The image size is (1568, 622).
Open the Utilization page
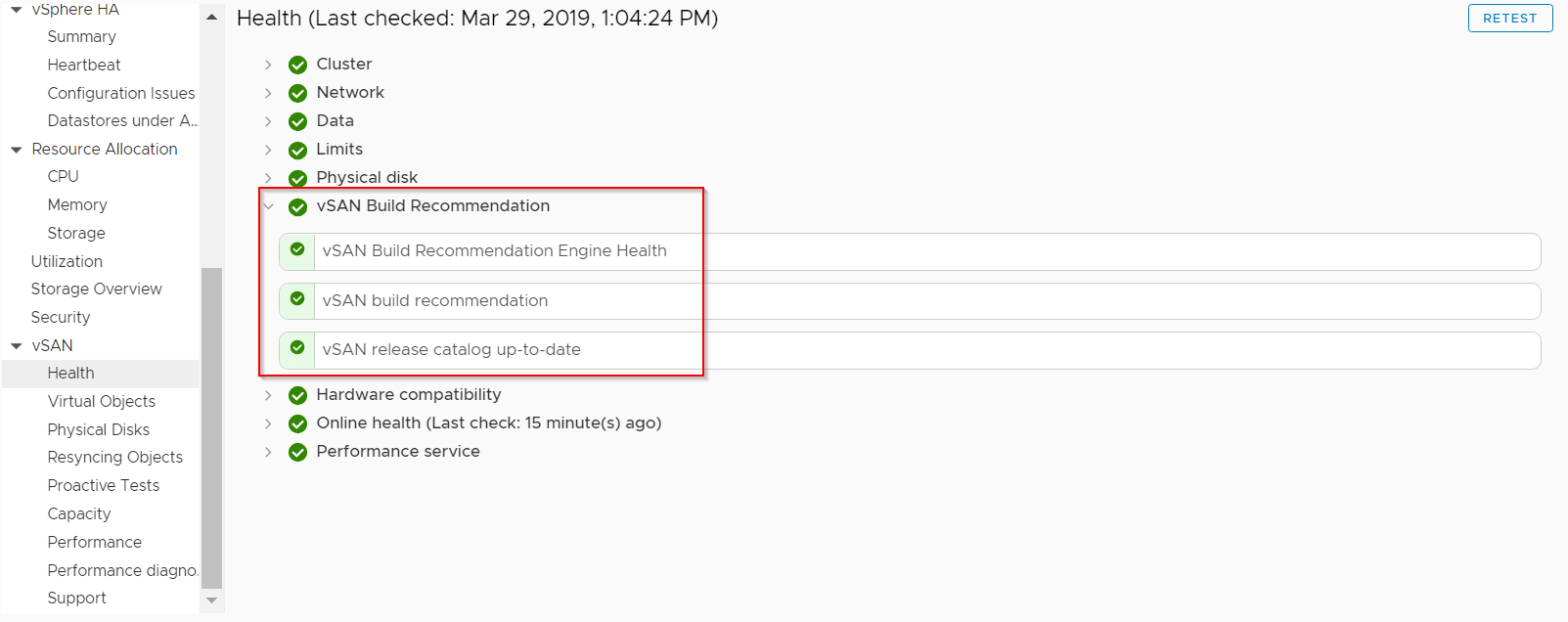click(x=67, y=261)
